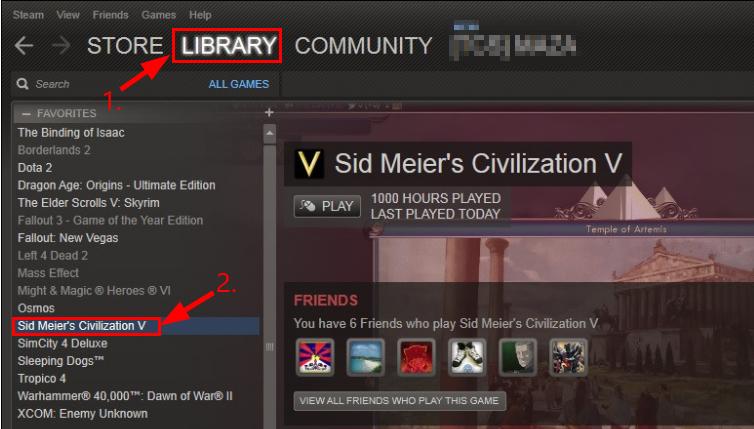This screenshot has height=429, width=754.
Task: Click the Civilization V game logo icon
Action: pos(309,164)
